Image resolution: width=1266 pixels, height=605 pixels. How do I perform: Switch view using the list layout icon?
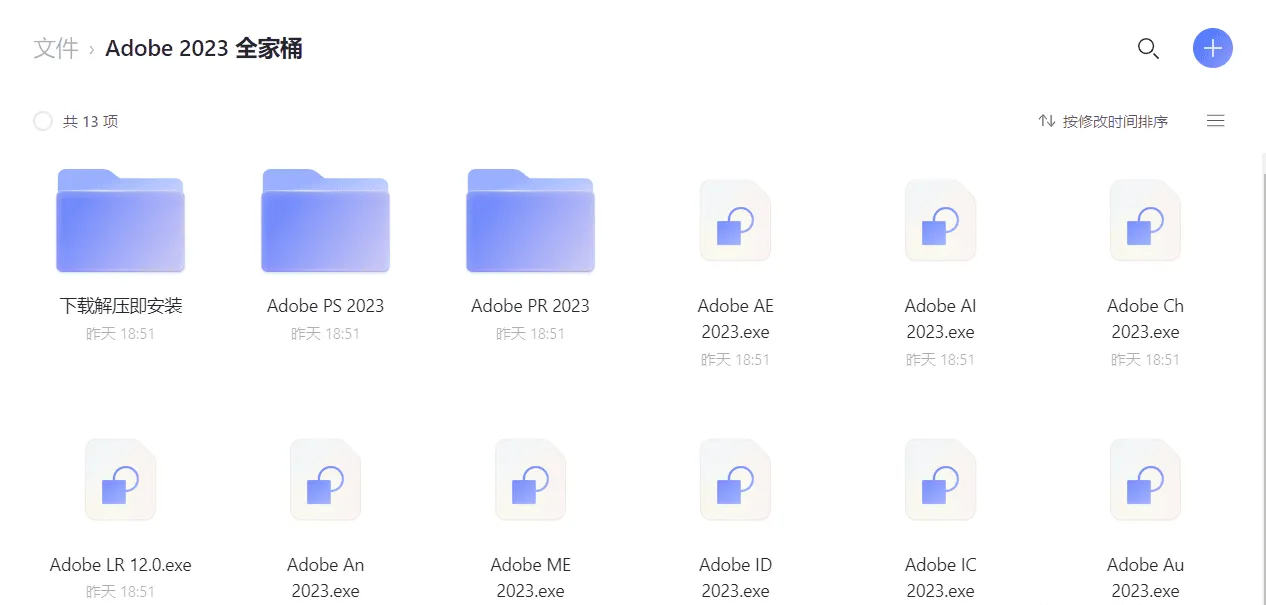[1215, 121]
